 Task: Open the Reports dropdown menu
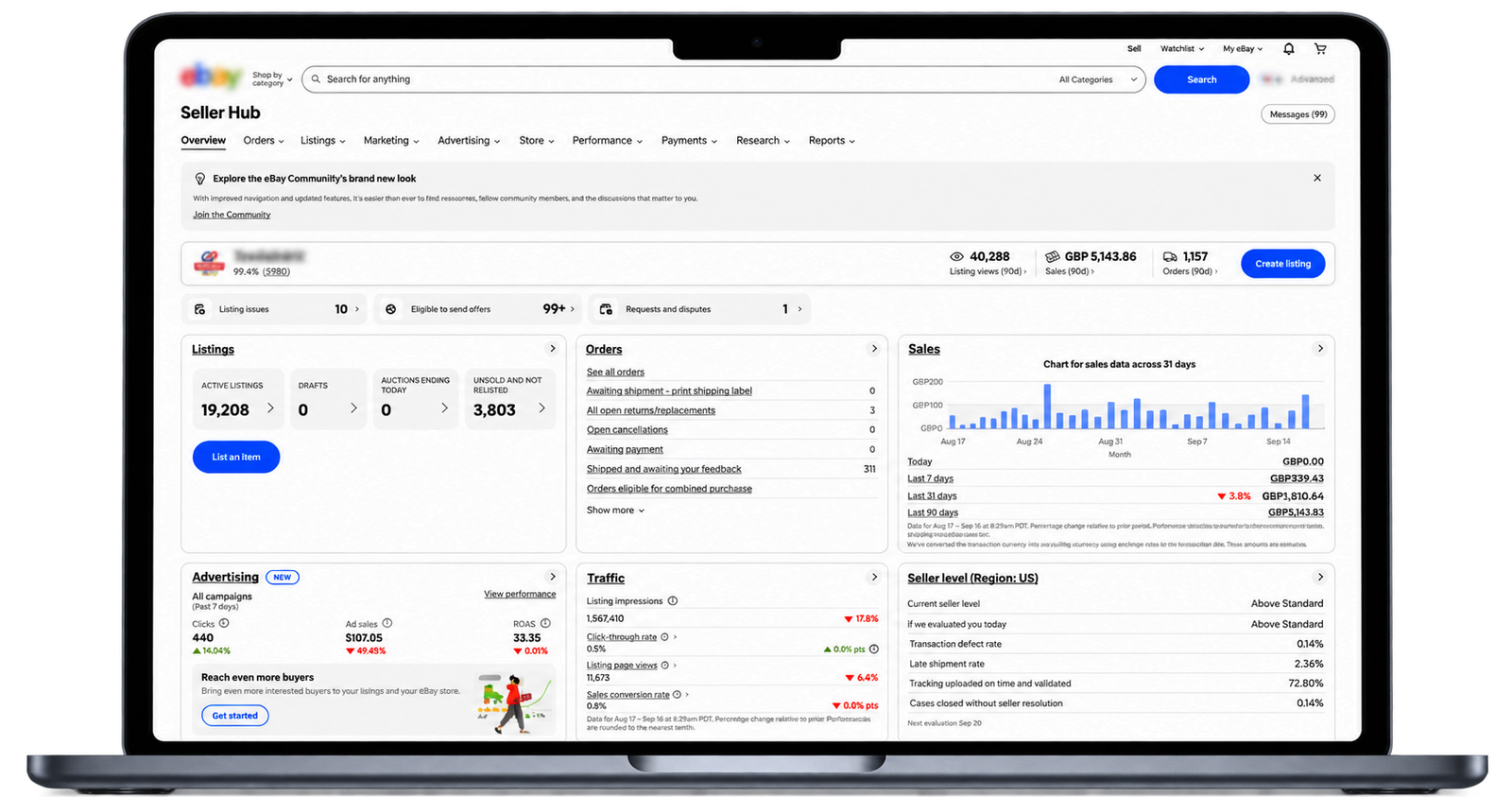(832, 141)
